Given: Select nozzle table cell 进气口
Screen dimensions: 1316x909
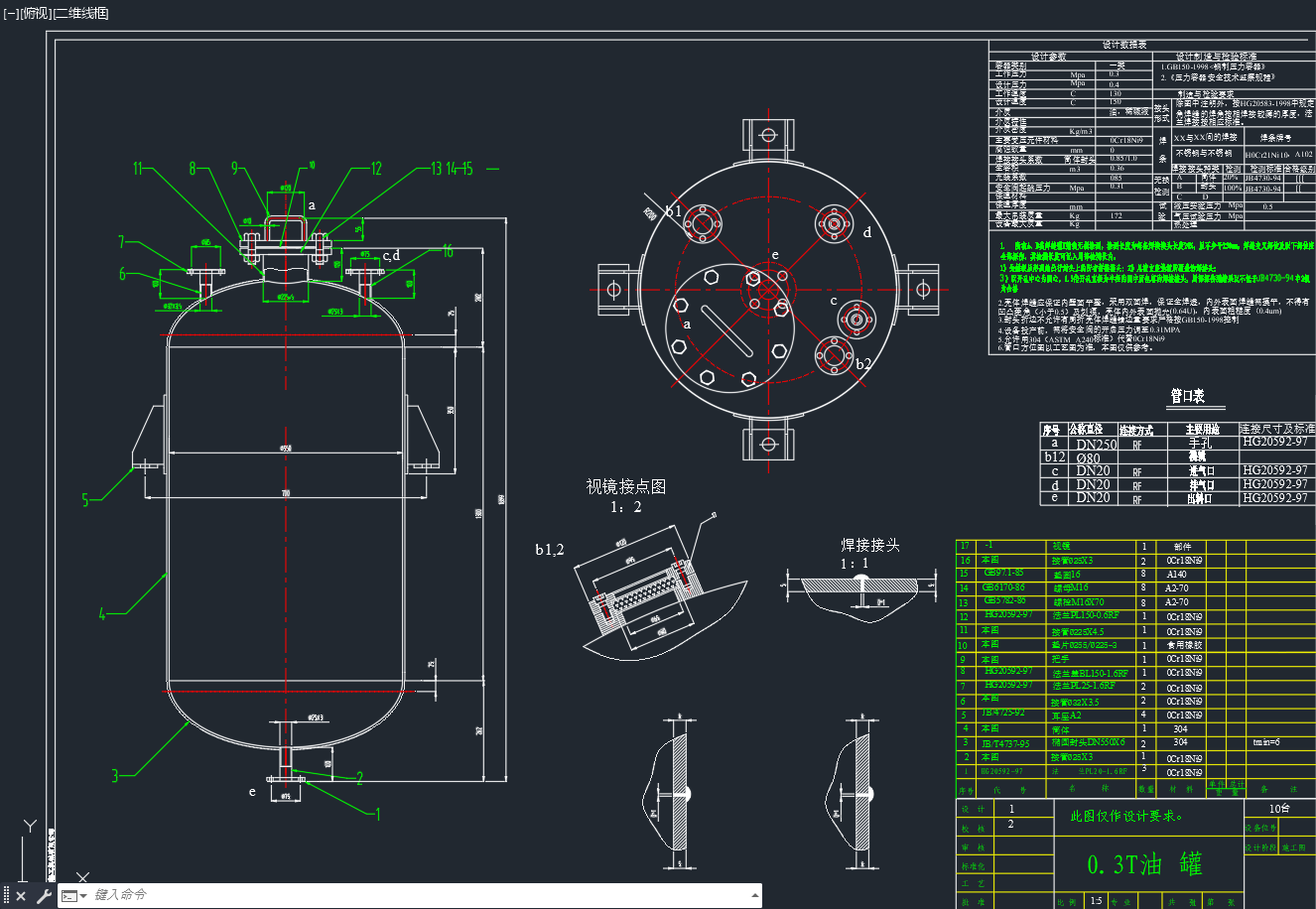Looking at the screenshot, I should (x=1202, y=471).
